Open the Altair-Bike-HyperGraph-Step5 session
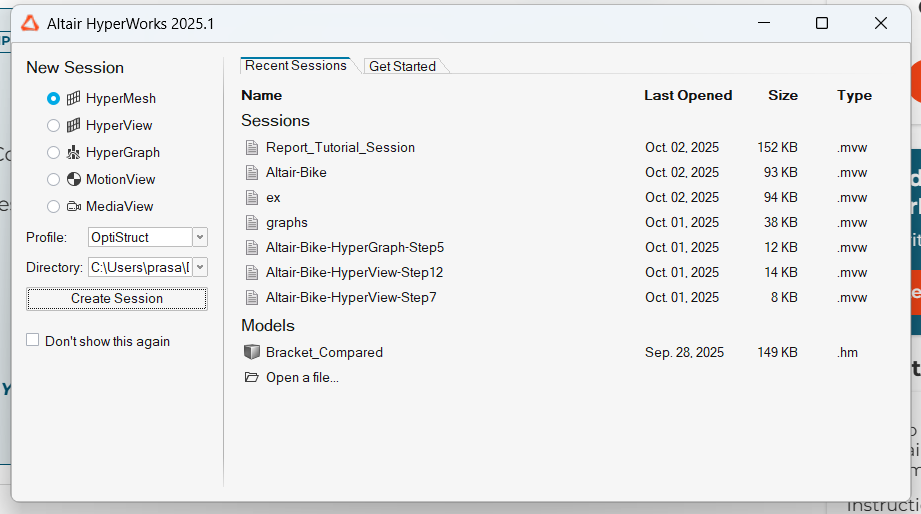 coord(354,247)
